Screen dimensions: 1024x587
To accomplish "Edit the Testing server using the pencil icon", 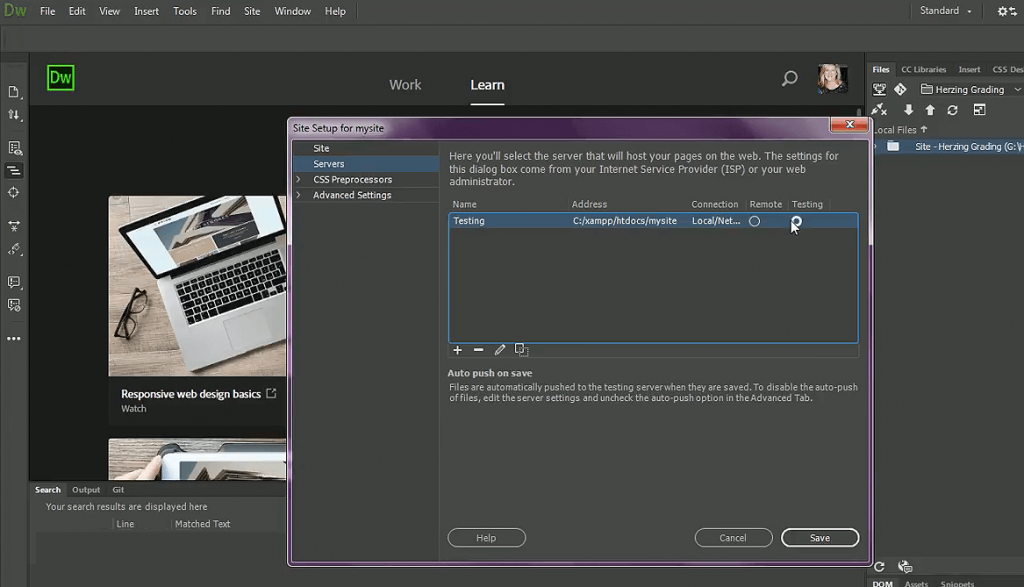I will pyautogui.click(x=500, y=350).
